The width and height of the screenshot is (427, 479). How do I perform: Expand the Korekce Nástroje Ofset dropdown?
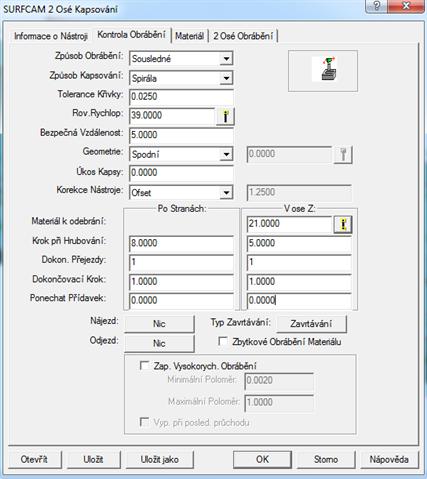click(x=226, y=193)
